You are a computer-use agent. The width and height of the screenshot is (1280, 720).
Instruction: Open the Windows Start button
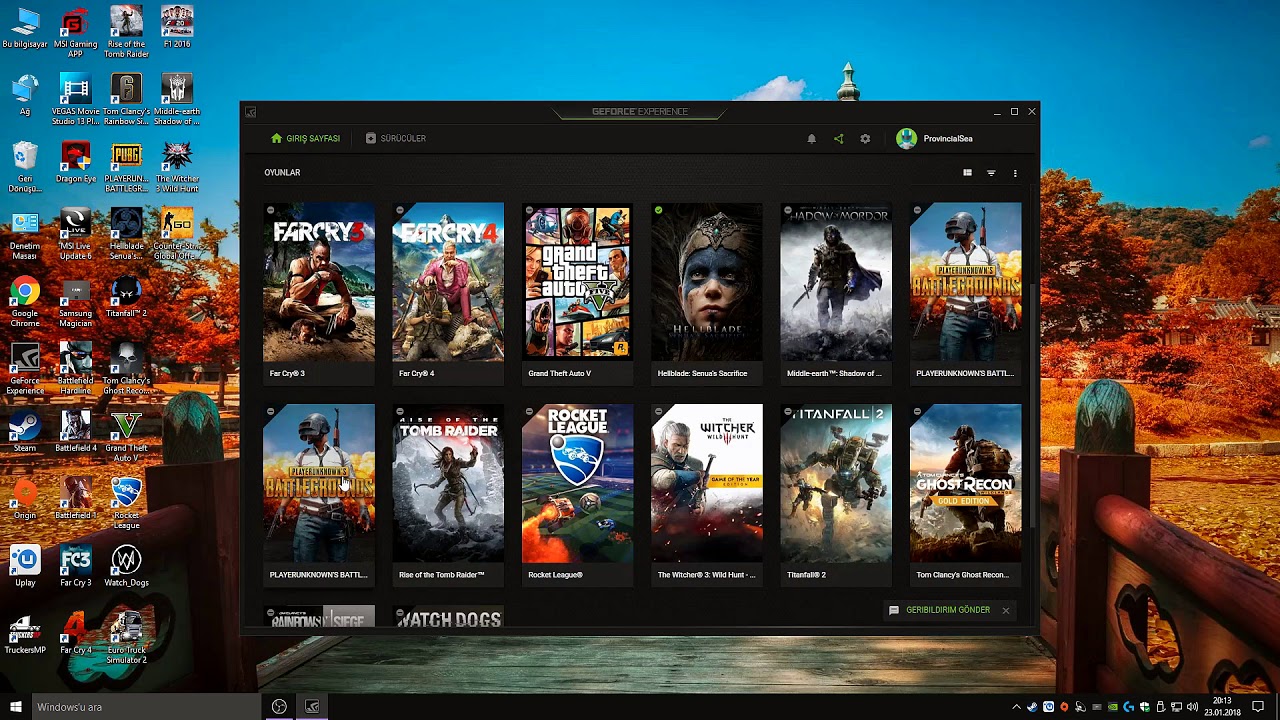click(14, 707)
